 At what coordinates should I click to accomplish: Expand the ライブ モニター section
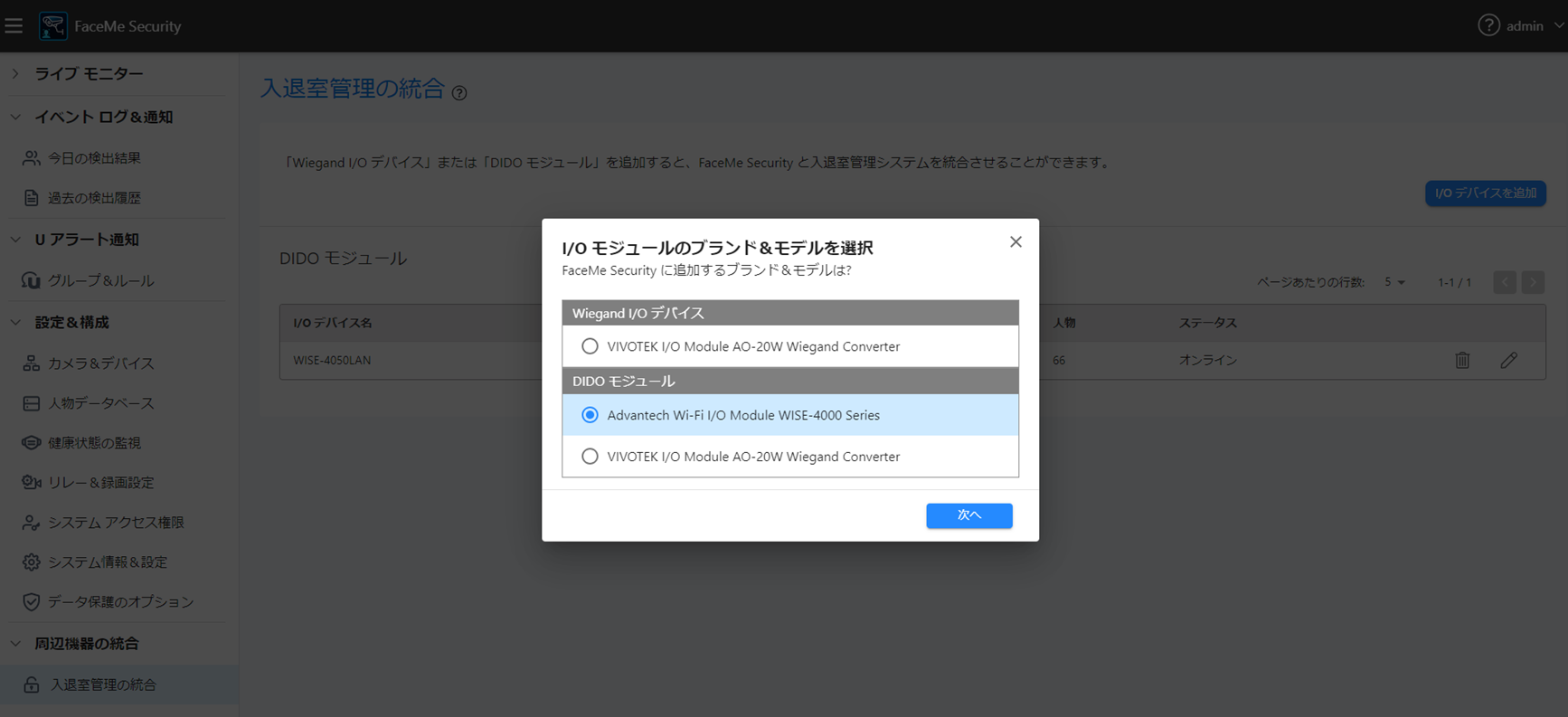[15, 74]
